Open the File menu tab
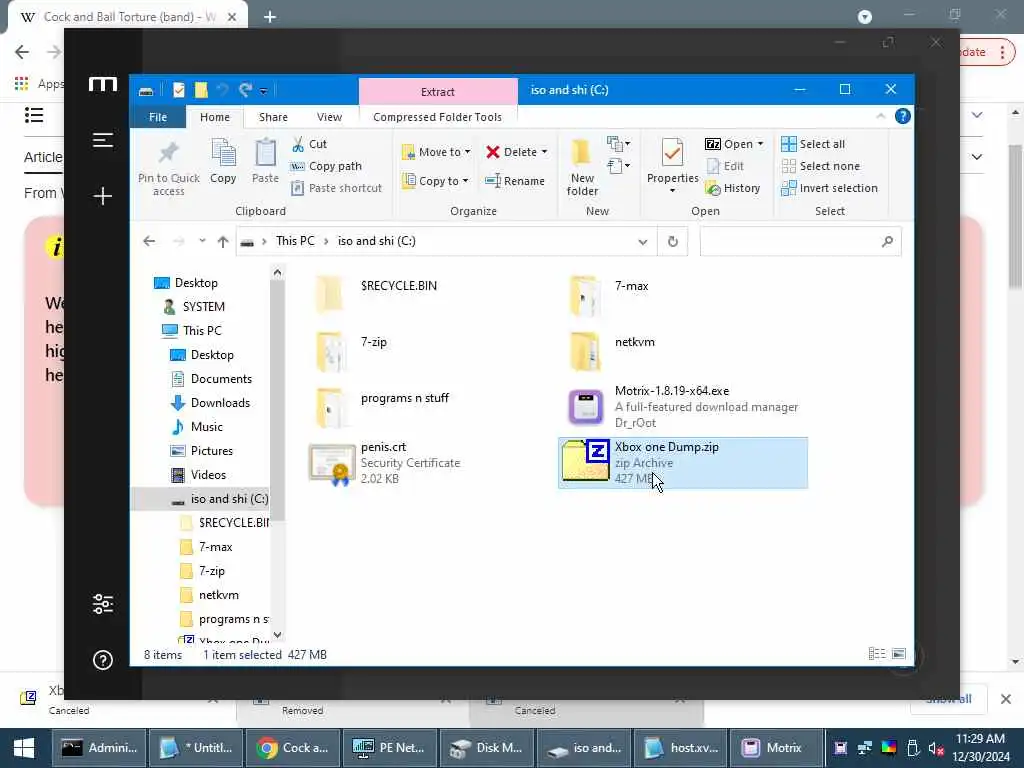The image size is (1024, 768). [x=158, y=117]
